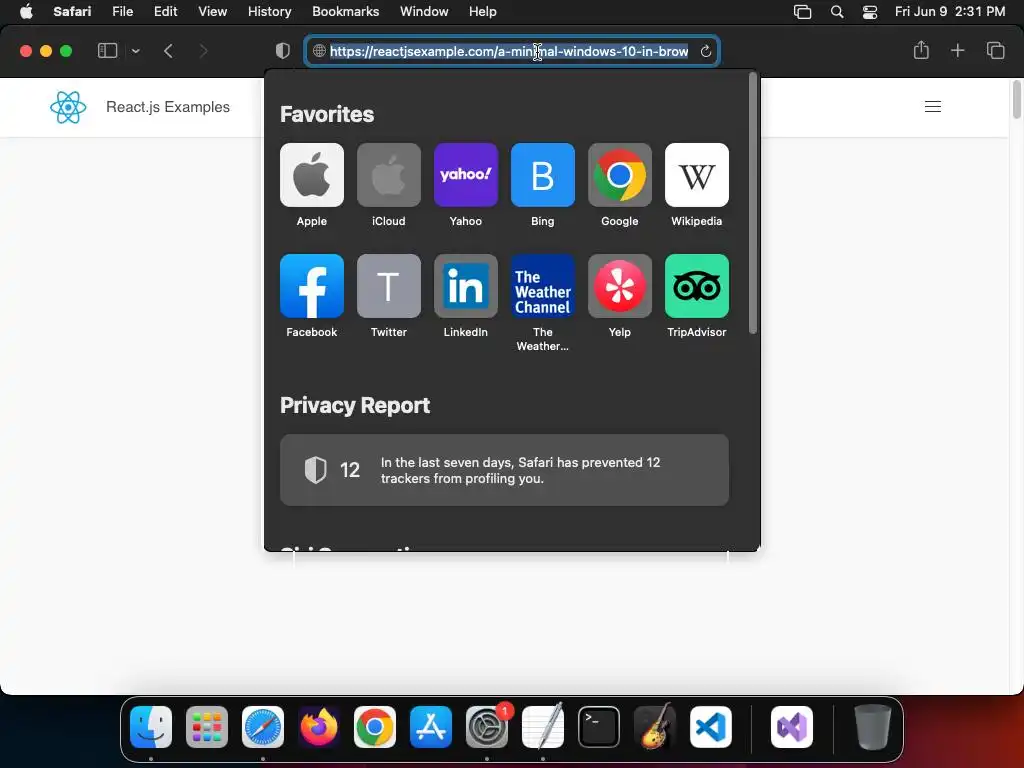The image size is (1024, 768).
Task: Open App Store from the Dock
Action: click(431, 727)
